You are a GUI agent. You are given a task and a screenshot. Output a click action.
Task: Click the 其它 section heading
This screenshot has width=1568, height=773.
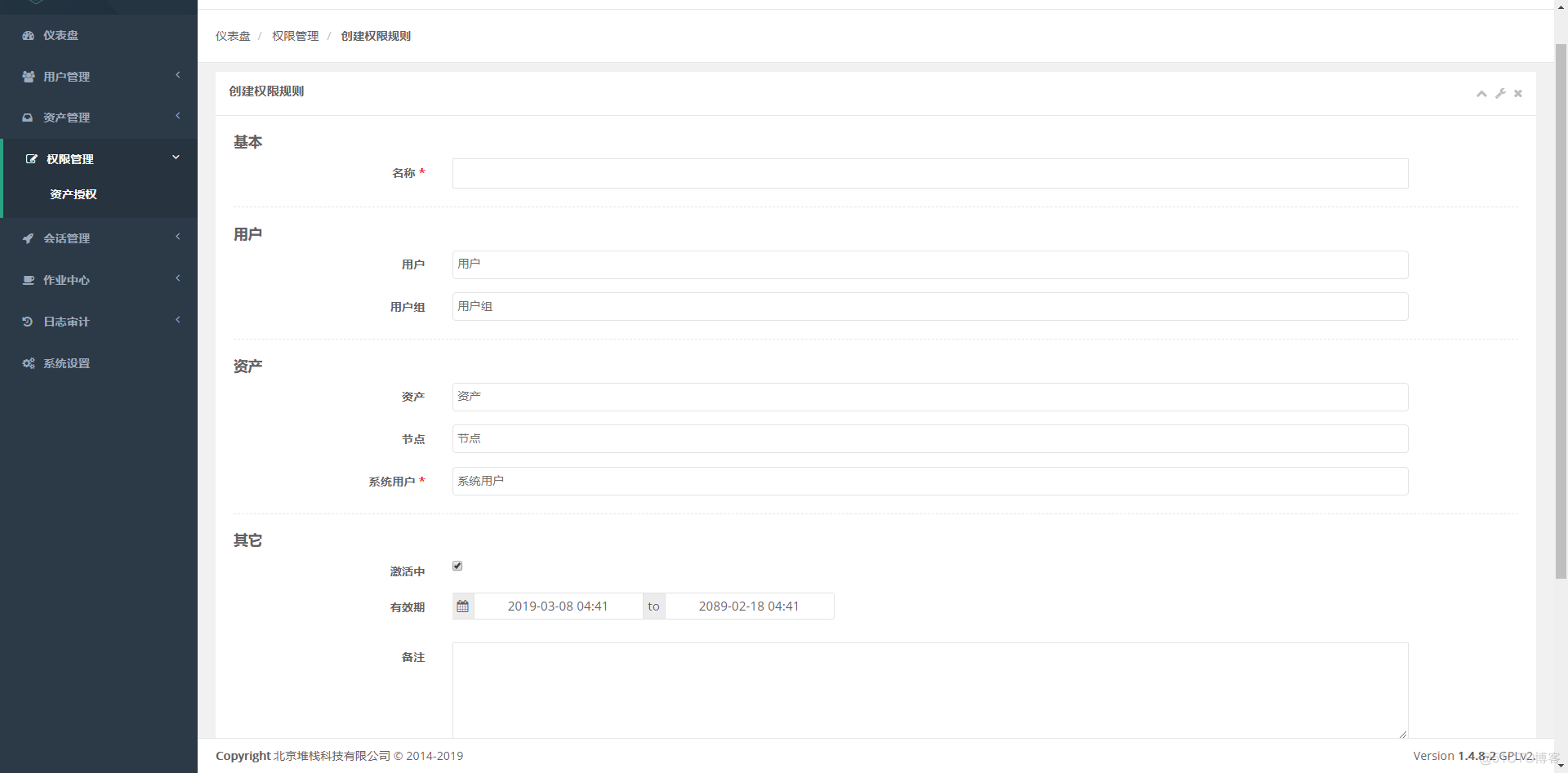(248, 540)
